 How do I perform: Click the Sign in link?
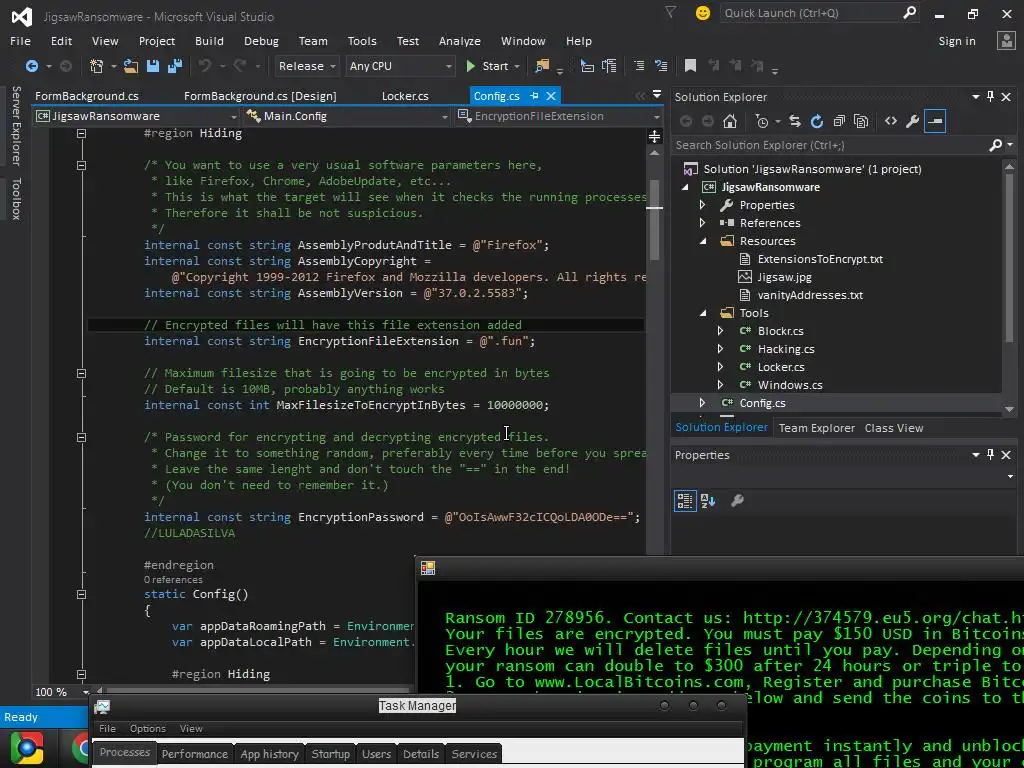click(x=957, y=41)
